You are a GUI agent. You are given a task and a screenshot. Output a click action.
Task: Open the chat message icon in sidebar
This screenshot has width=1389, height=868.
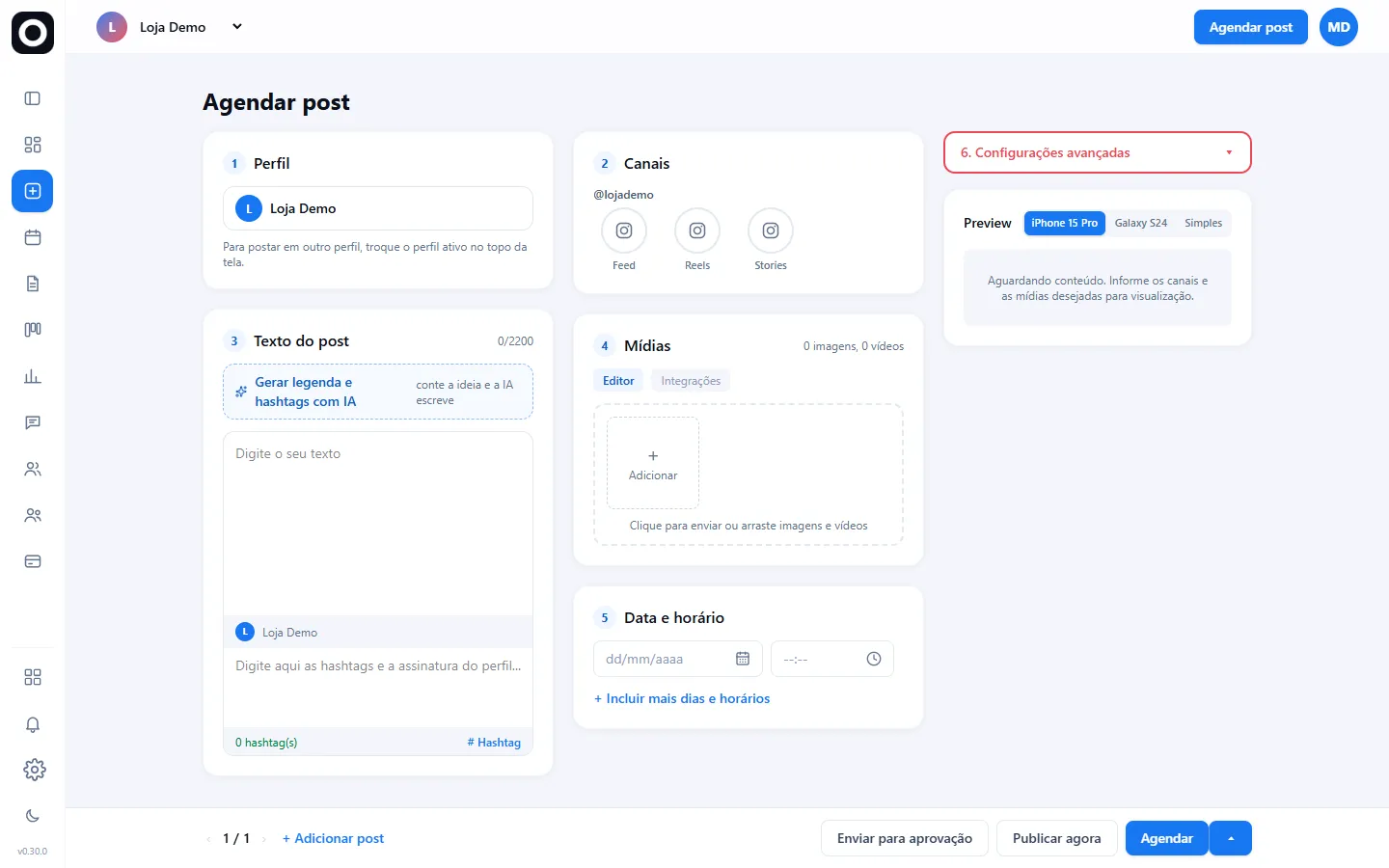coord(33,422)
